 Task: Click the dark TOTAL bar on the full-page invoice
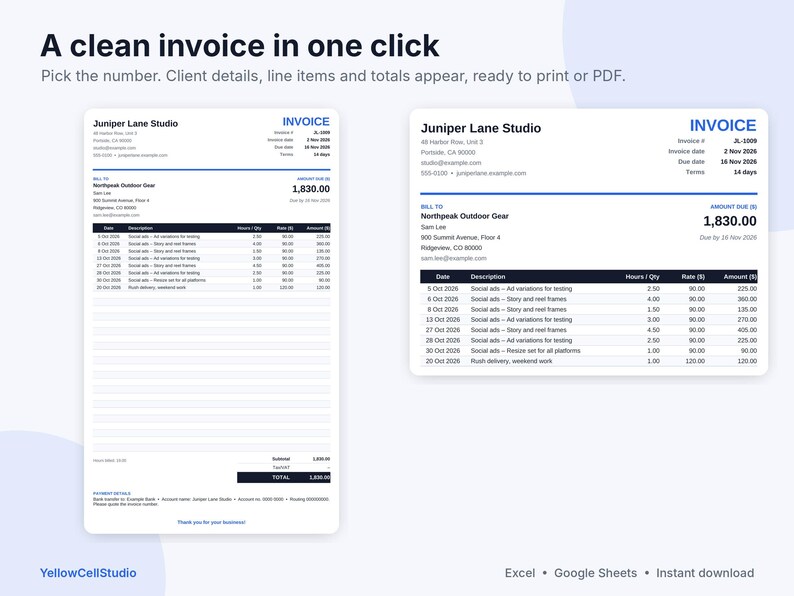click(284, 477)
